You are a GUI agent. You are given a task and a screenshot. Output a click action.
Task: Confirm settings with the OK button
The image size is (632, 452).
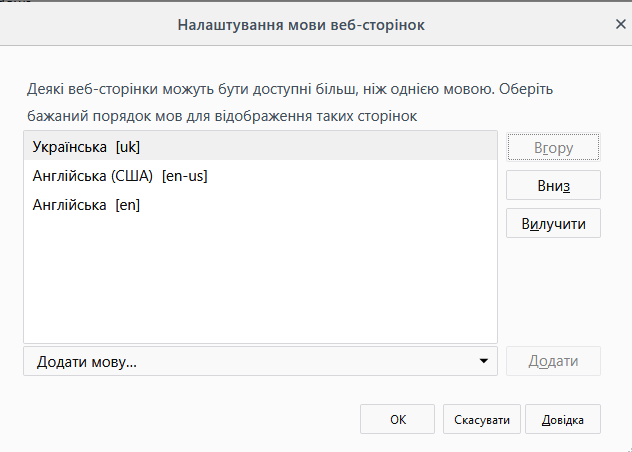click(x=397, y=419)
